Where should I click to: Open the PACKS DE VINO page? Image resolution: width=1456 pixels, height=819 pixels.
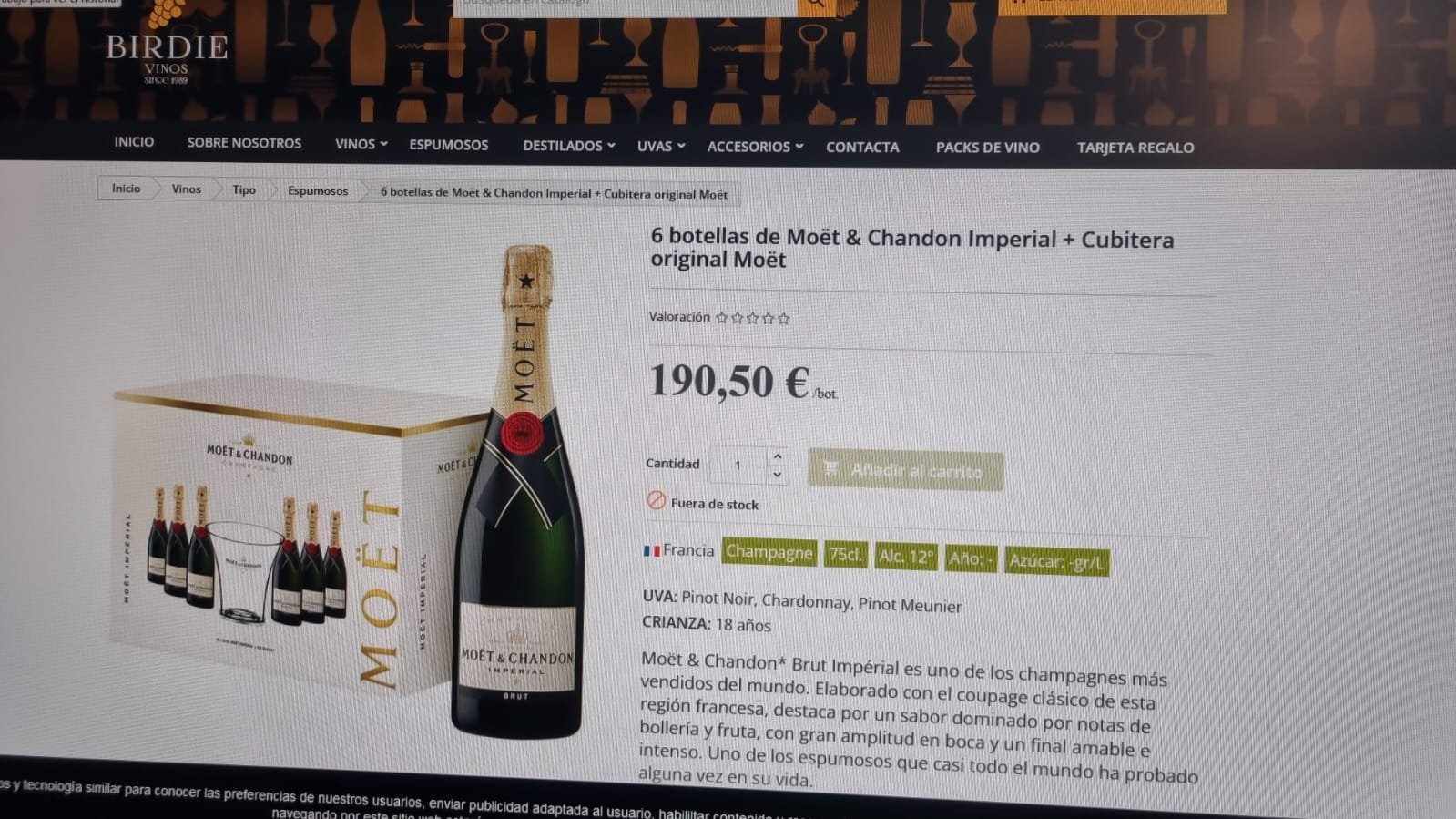988,148
